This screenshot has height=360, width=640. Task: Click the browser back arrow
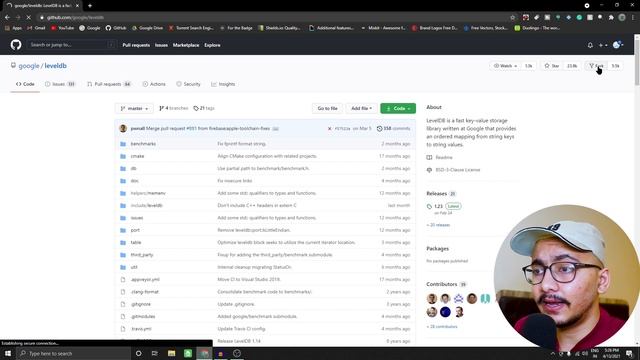tap(7, 18)
